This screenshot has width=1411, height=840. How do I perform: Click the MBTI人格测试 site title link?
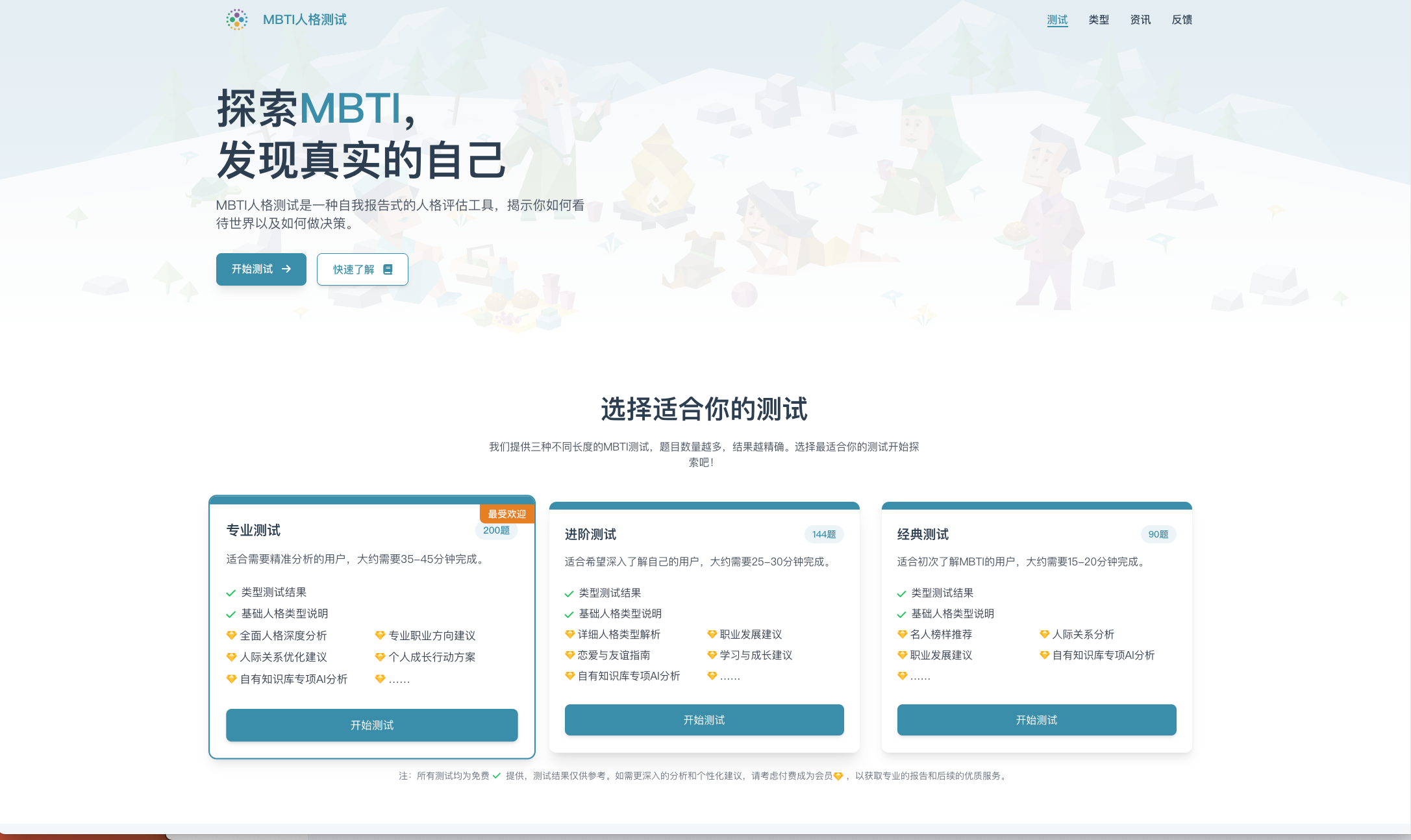(x=305, y=19)
